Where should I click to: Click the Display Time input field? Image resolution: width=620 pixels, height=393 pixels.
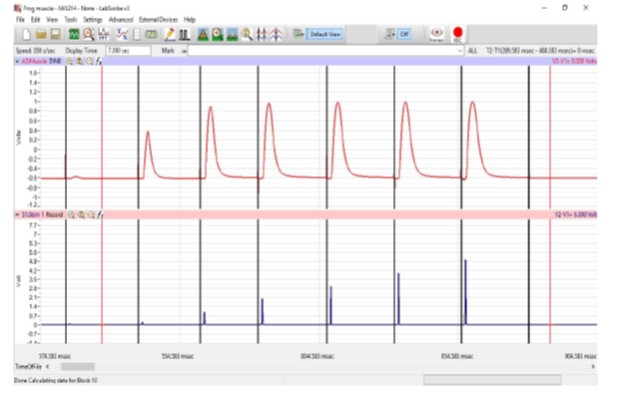tap(128, 51)
